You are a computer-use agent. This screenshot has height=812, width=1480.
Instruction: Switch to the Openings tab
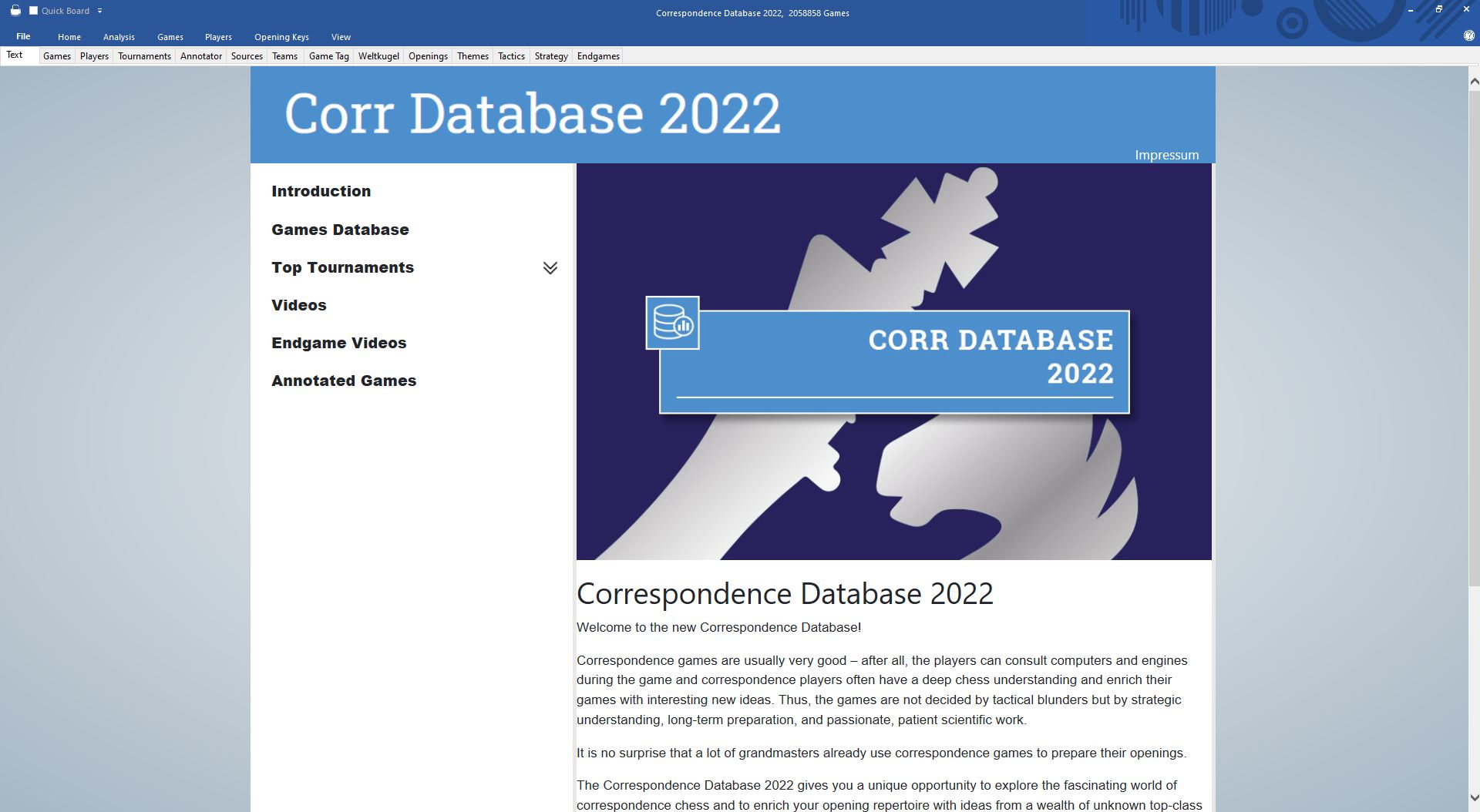(x=428, y=56)
